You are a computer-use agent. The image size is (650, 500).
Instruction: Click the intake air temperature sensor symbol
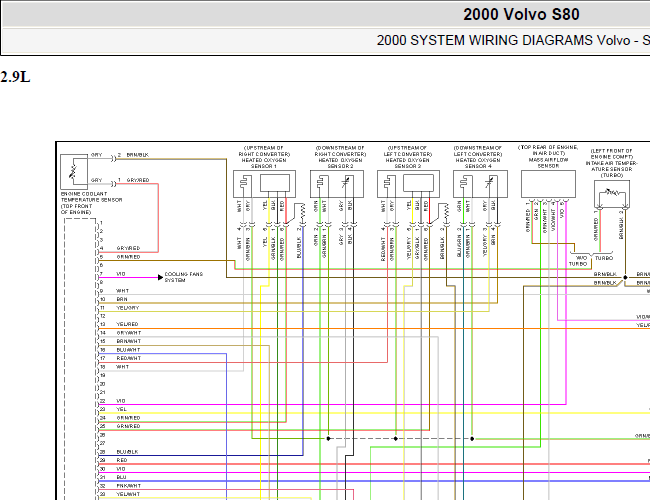point(612,194)
